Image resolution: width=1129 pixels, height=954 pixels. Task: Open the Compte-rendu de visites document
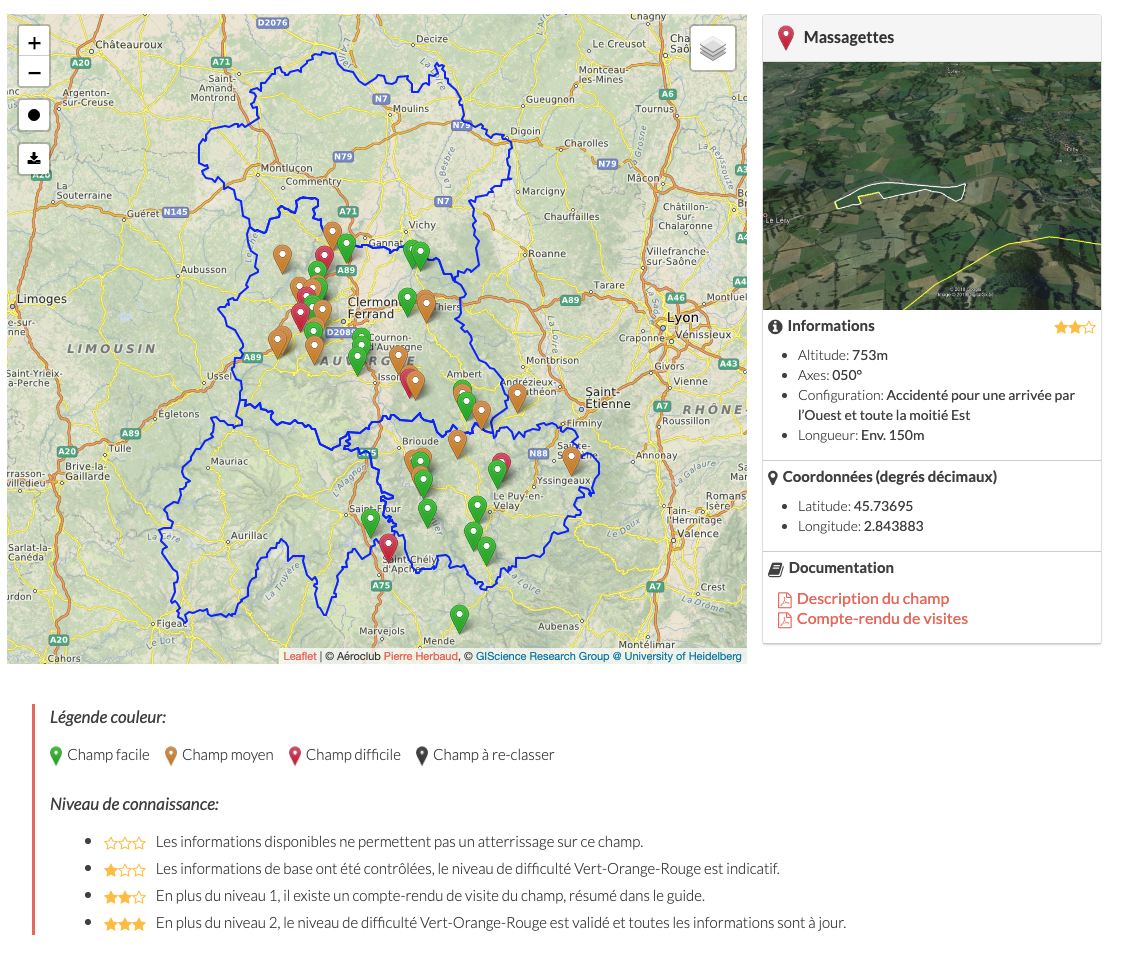pos(881,619)
